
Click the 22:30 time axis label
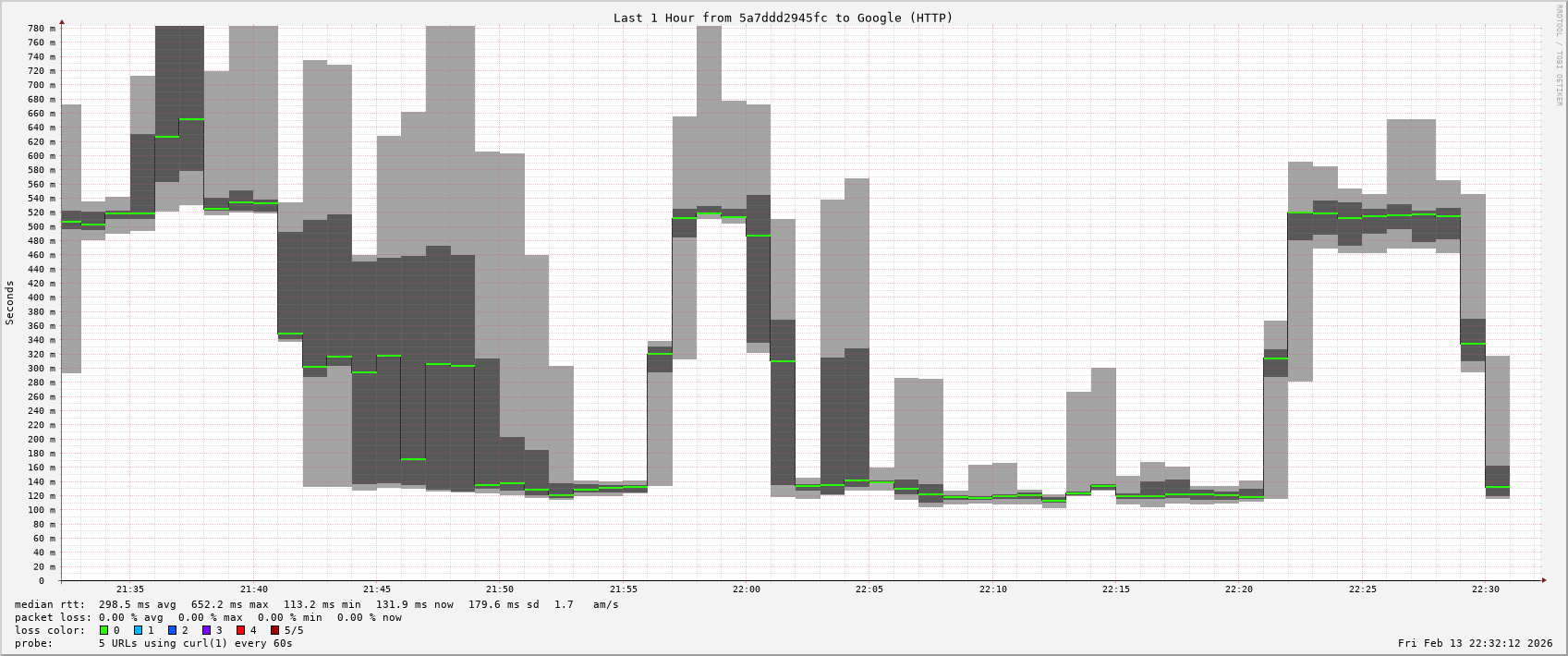(1486, 589)
